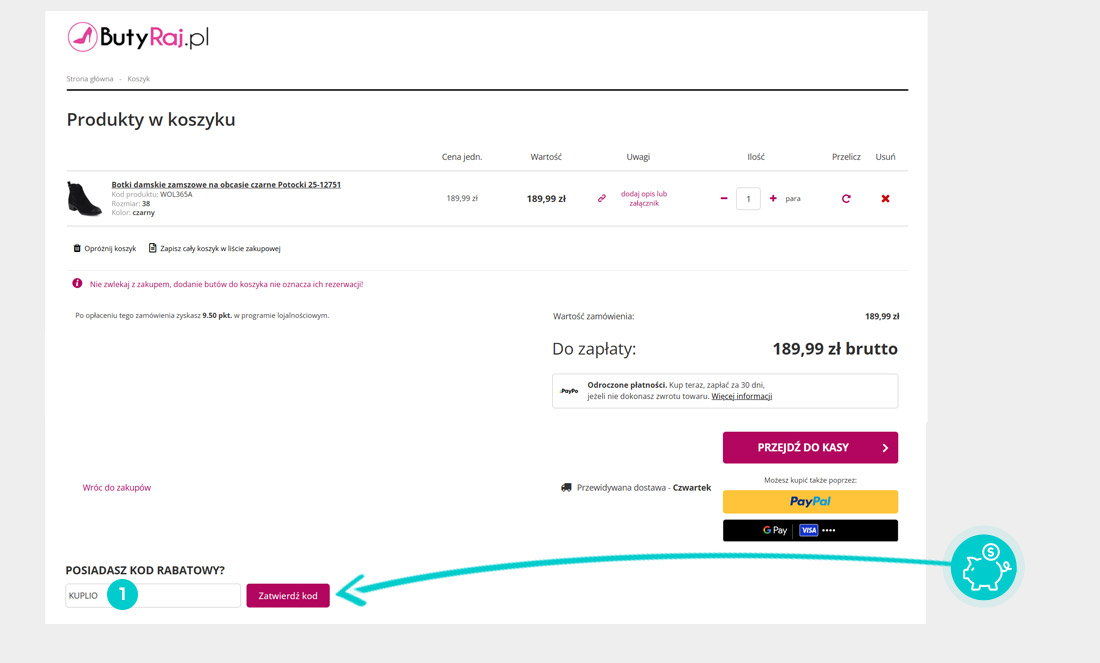Click the piggy bank savings icon
1100x663 pixels.
tap(982, 567)
